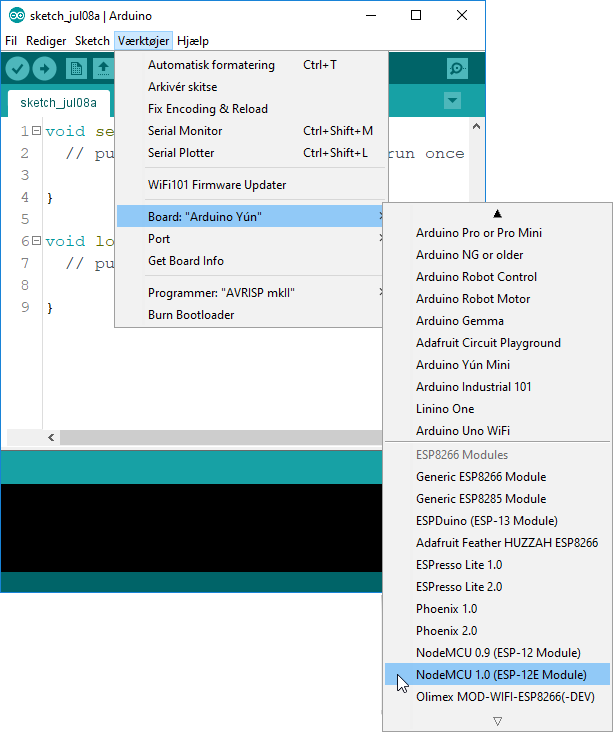Open Get Board Info

[185, 261]
